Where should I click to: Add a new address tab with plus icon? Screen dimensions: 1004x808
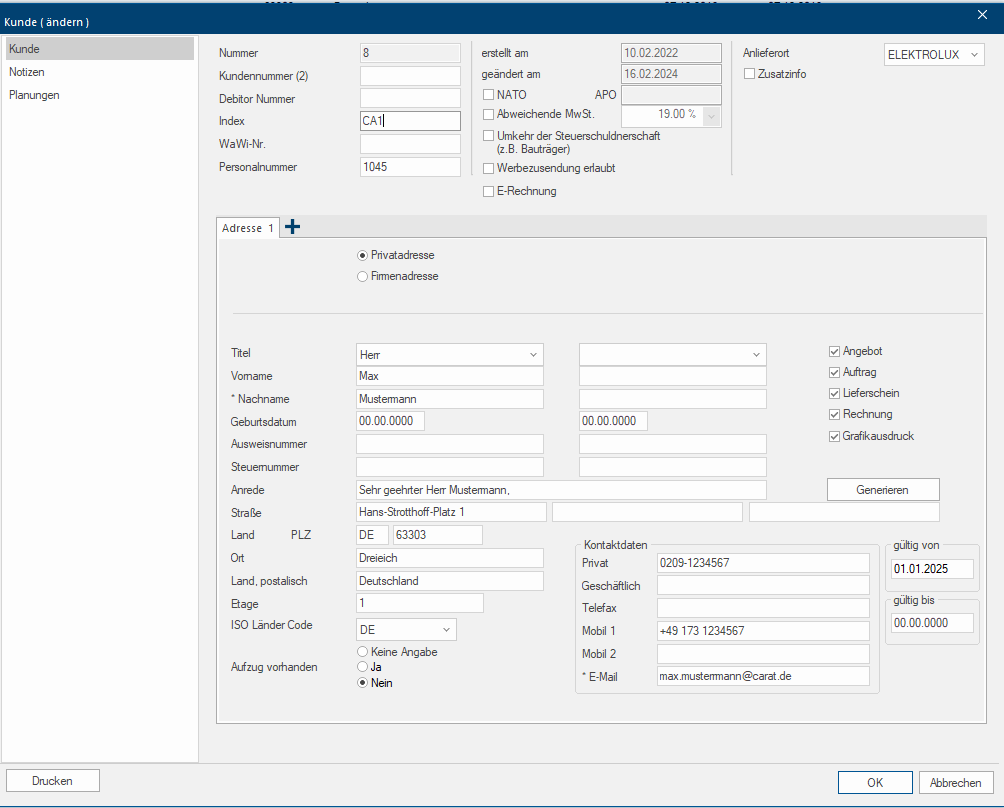coord(293,227)
